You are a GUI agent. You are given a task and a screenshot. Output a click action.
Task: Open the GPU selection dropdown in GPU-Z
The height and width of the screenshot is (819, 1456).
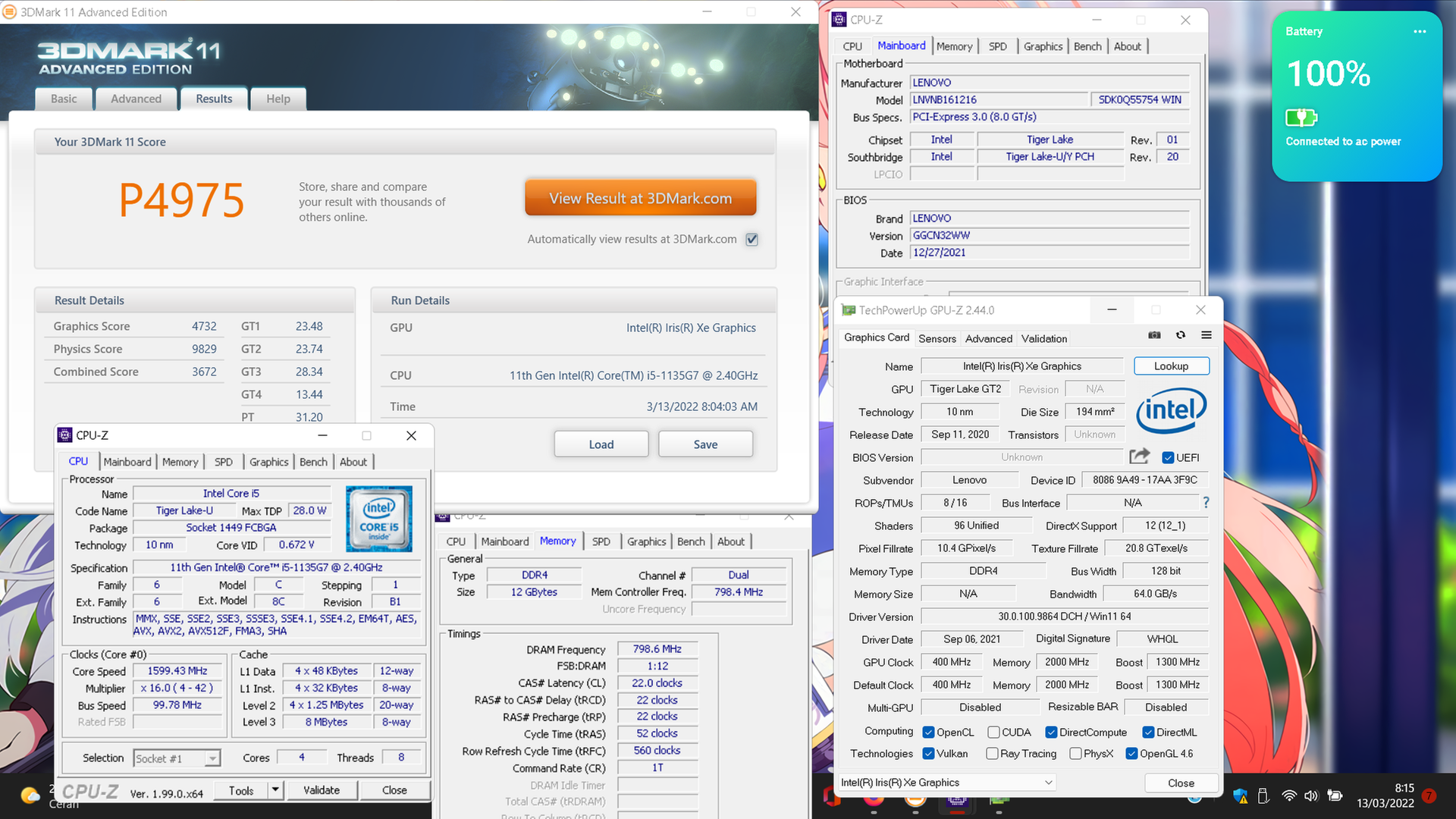tap(947, 782)
